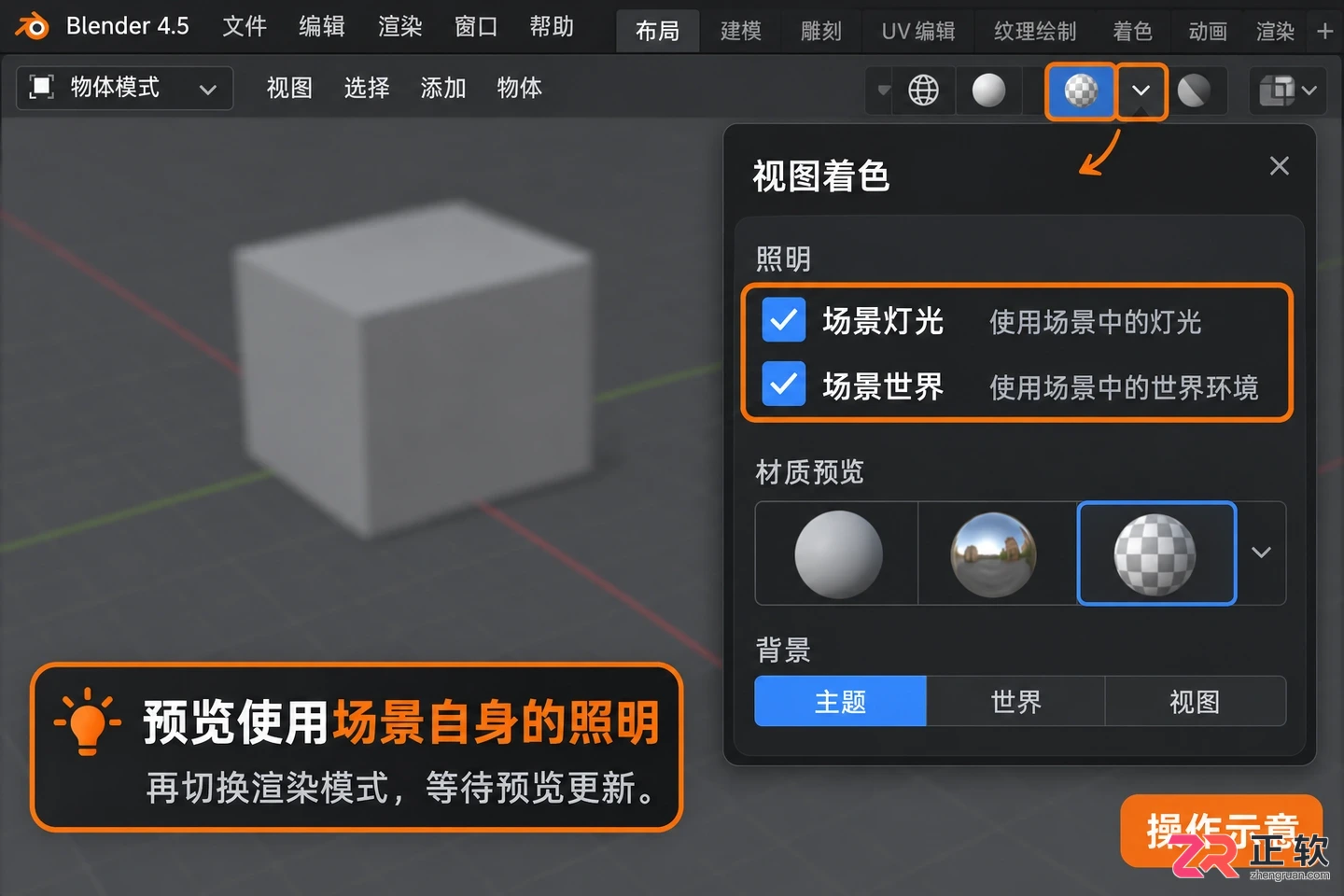
Task: Toggle the 场景世界 checkbox
Action: click(784, 385)
